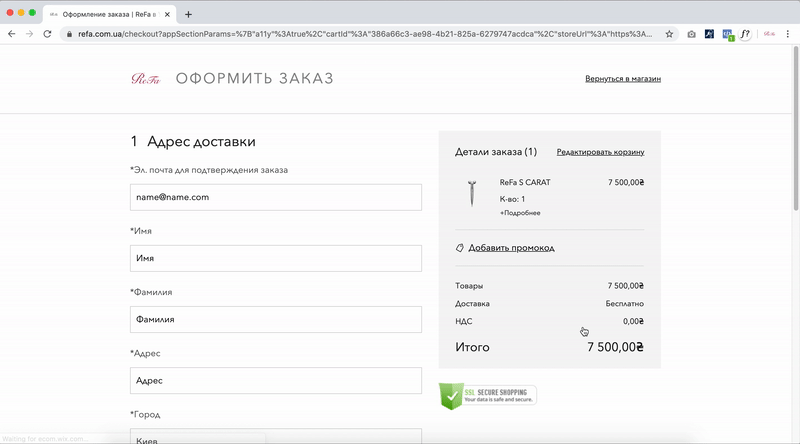
Task: Click the Адрес доставки step heading
Action: pos(201,141)
